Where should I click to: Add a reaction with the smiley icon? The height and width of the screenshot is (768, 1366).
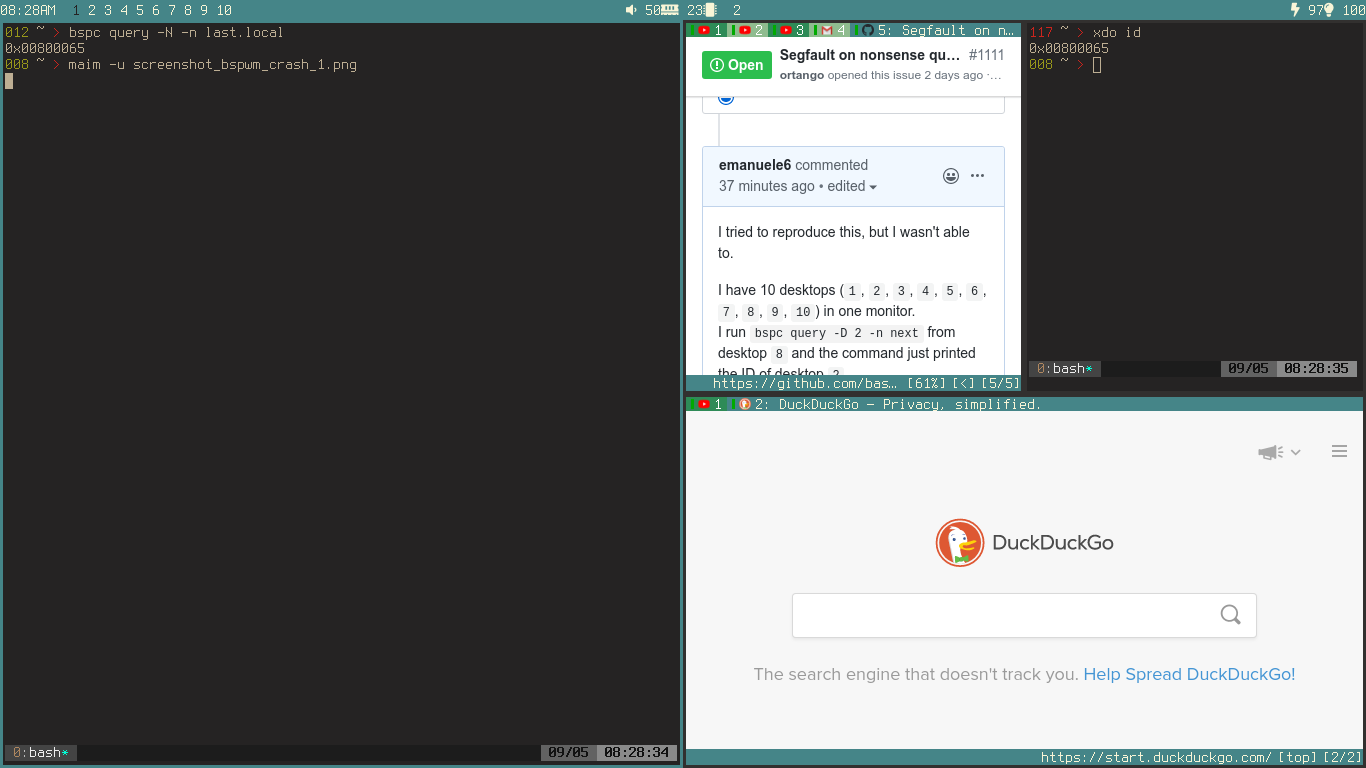coord(950,175)
